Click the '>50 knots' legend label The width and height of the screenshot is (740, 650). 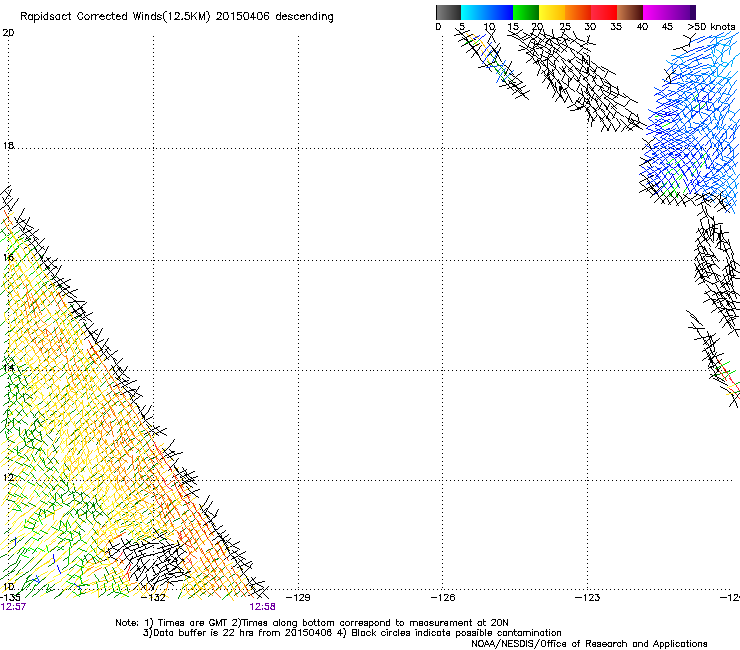point(711,27)
